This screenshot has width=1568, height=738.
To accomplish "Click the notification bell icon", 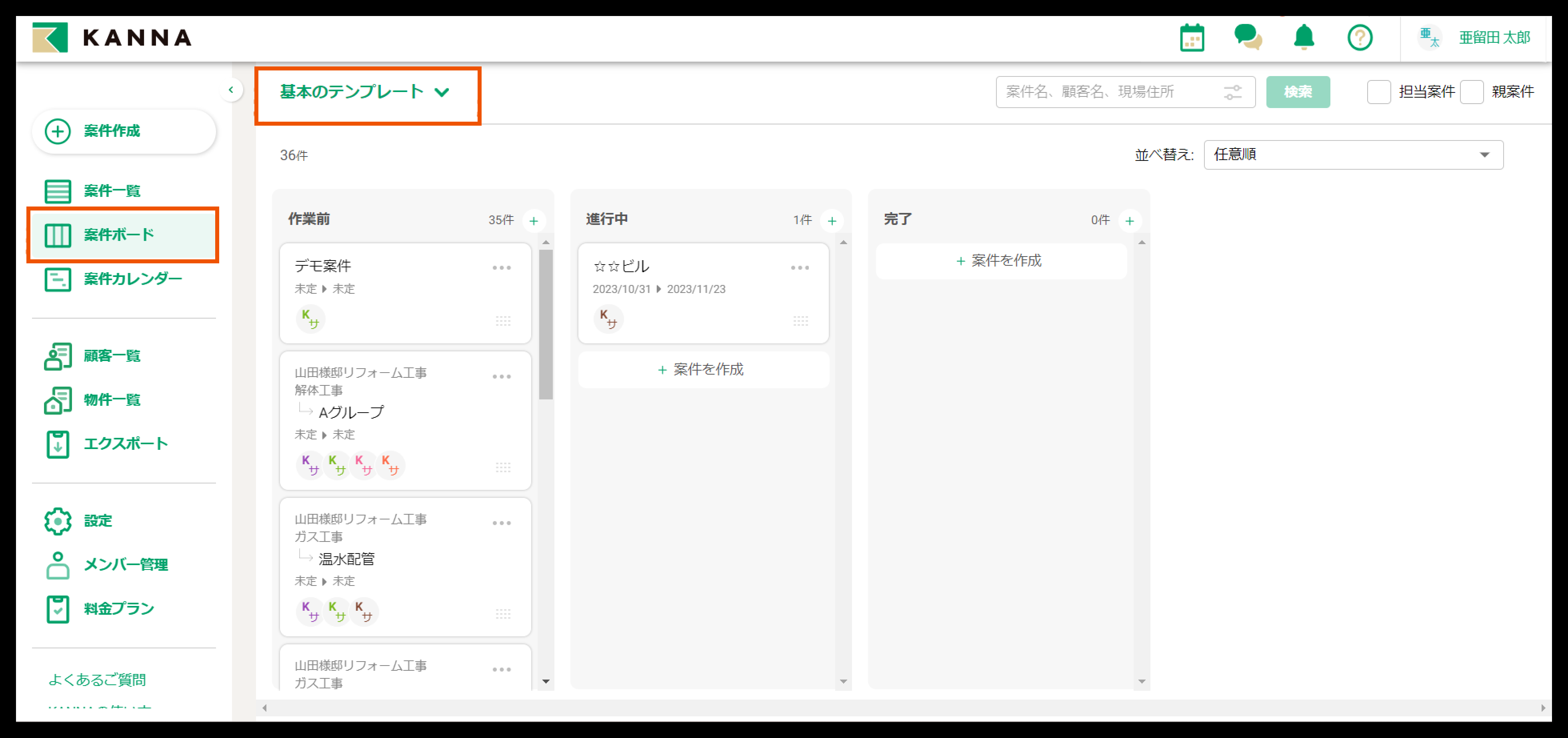I will (x=1303, y=38).
